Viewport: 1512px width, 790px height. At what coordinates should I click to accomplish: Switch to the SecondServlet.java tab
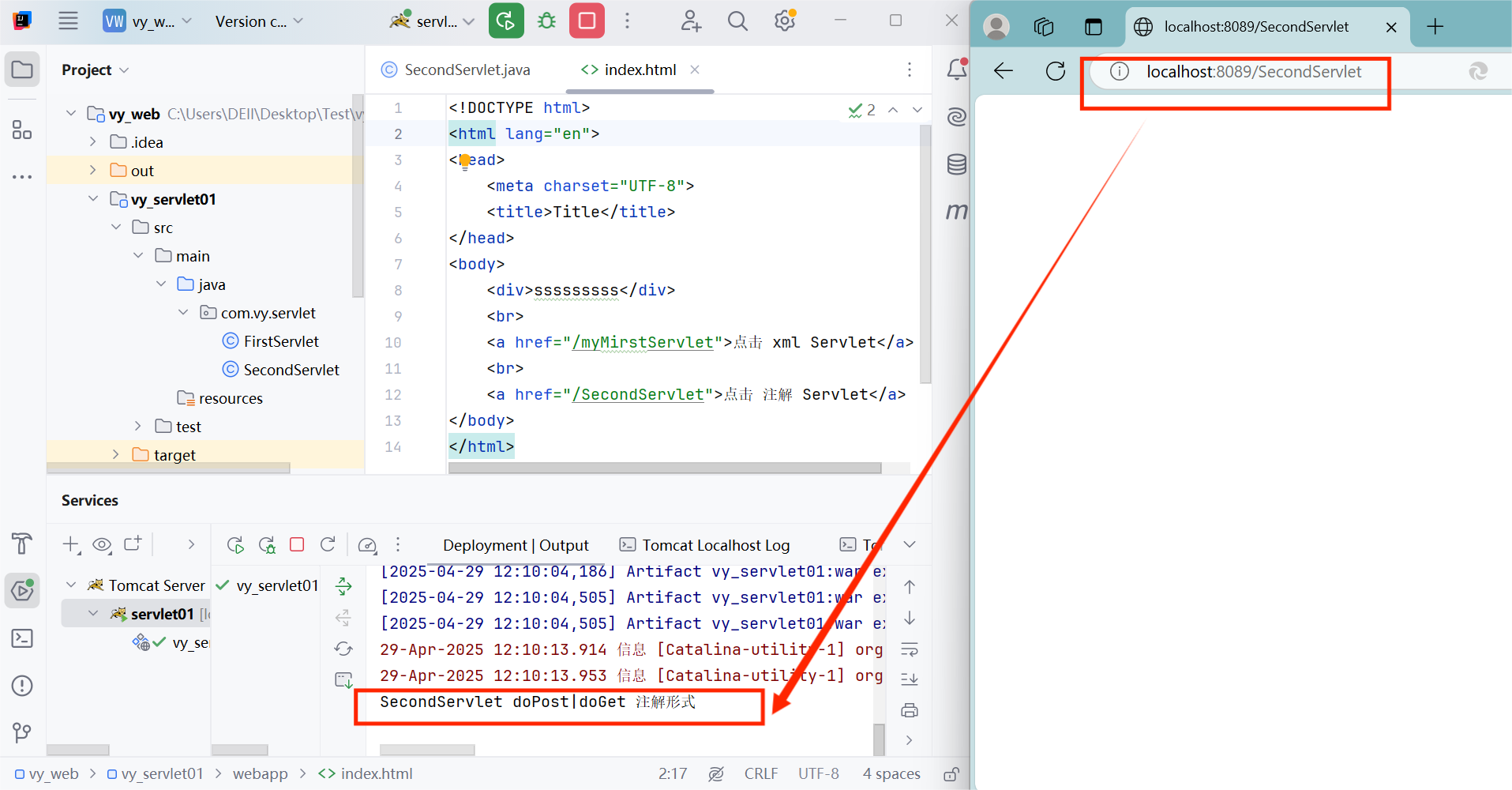[466, 70]
